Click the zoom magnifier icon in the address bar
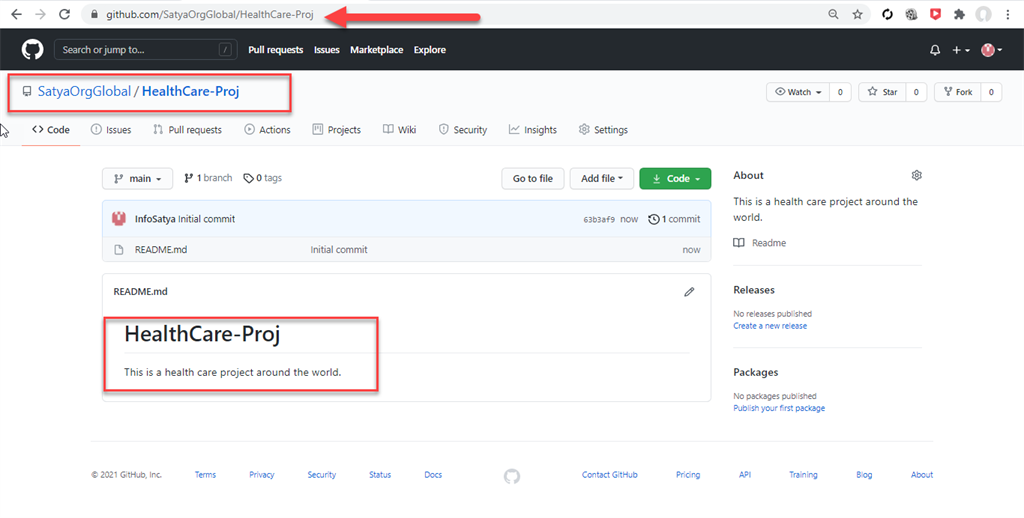 [833, 14]
